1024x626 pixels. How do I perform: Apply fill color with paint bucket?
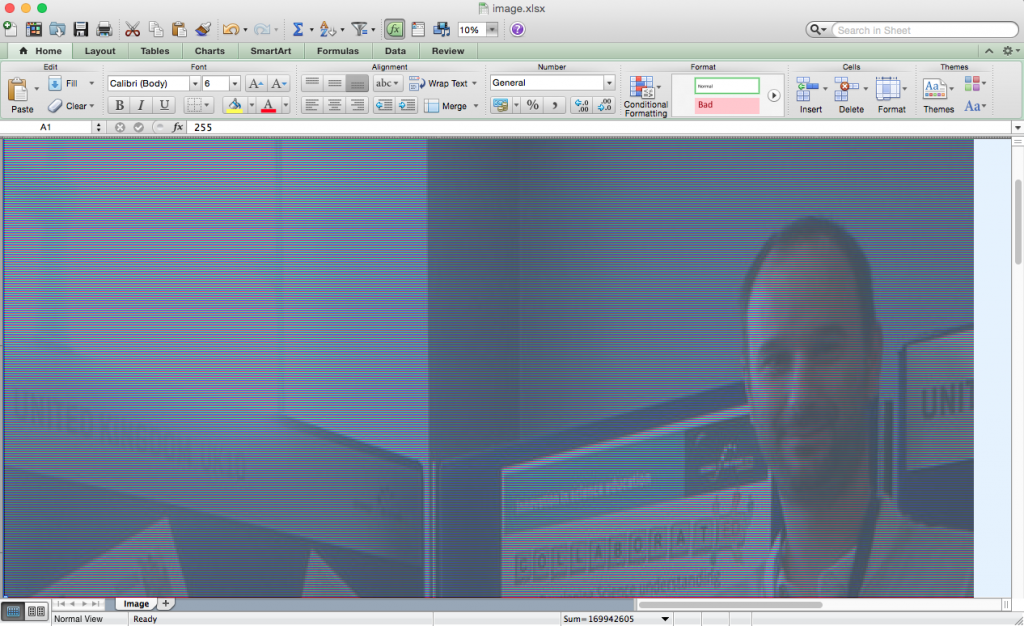click(234, 105)
